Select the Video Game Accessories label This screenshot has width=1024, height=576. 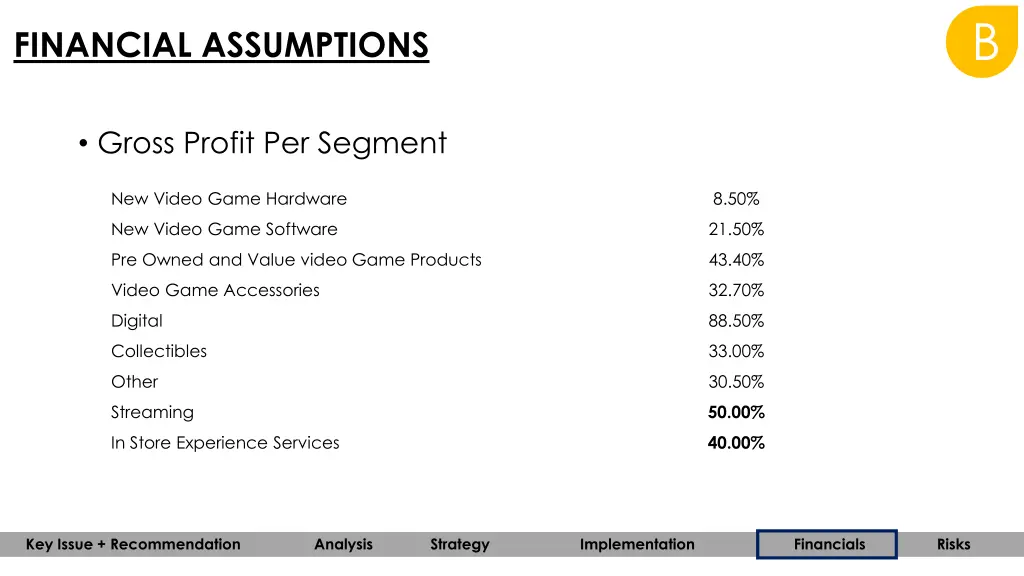point(215,290)
